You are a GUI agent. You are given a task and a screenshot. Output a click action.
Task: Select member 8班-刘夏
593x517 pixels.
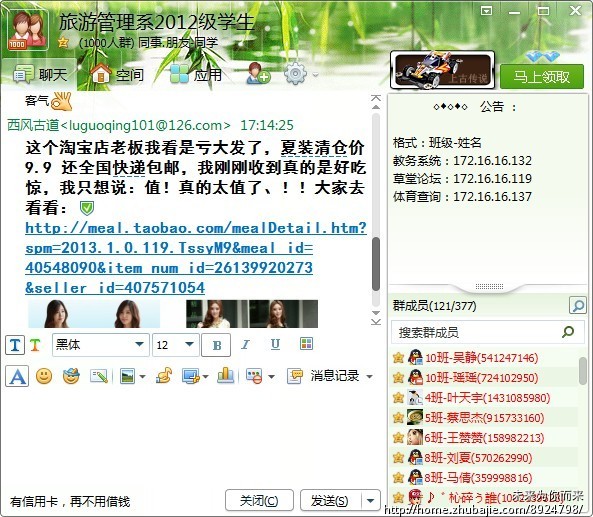[x=484, y=458]
